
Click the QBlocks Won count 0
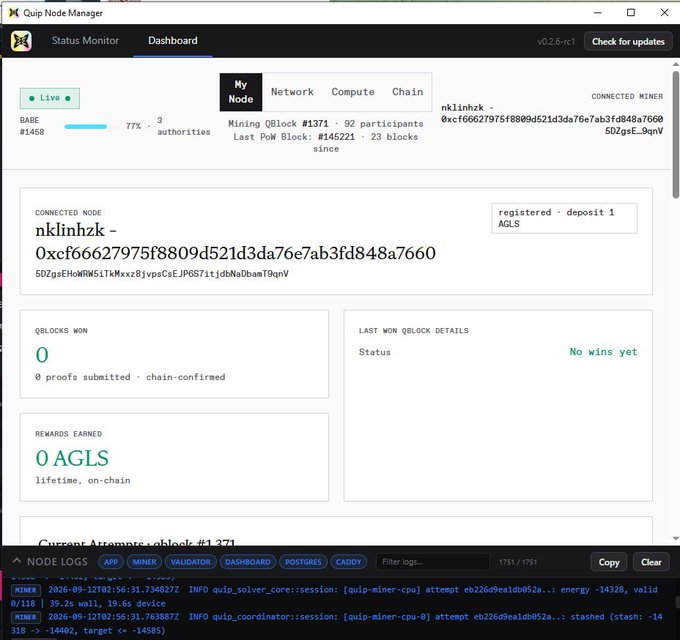[x=42, y=355]
